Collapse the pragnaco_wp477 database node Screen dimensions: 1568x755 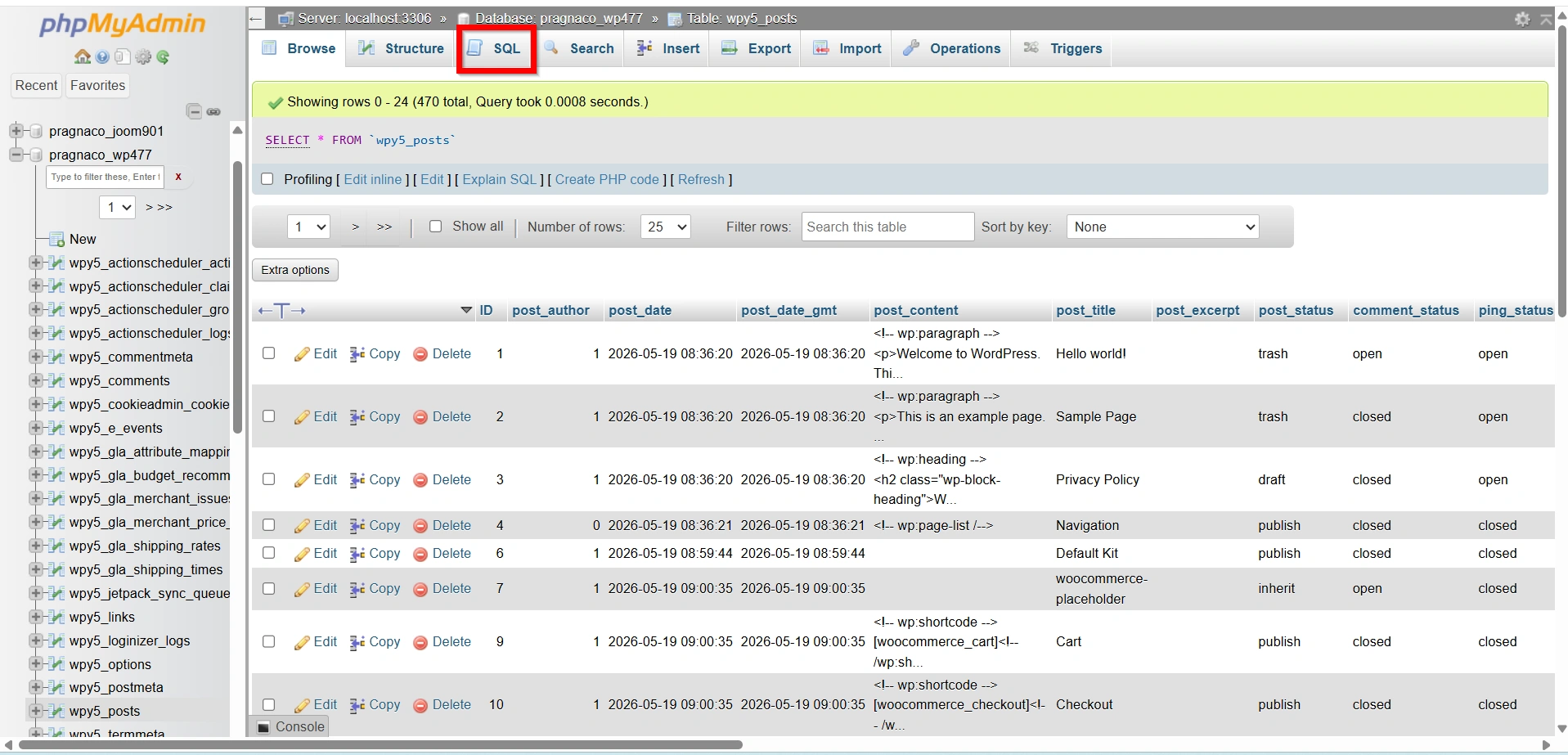(16, 155)
